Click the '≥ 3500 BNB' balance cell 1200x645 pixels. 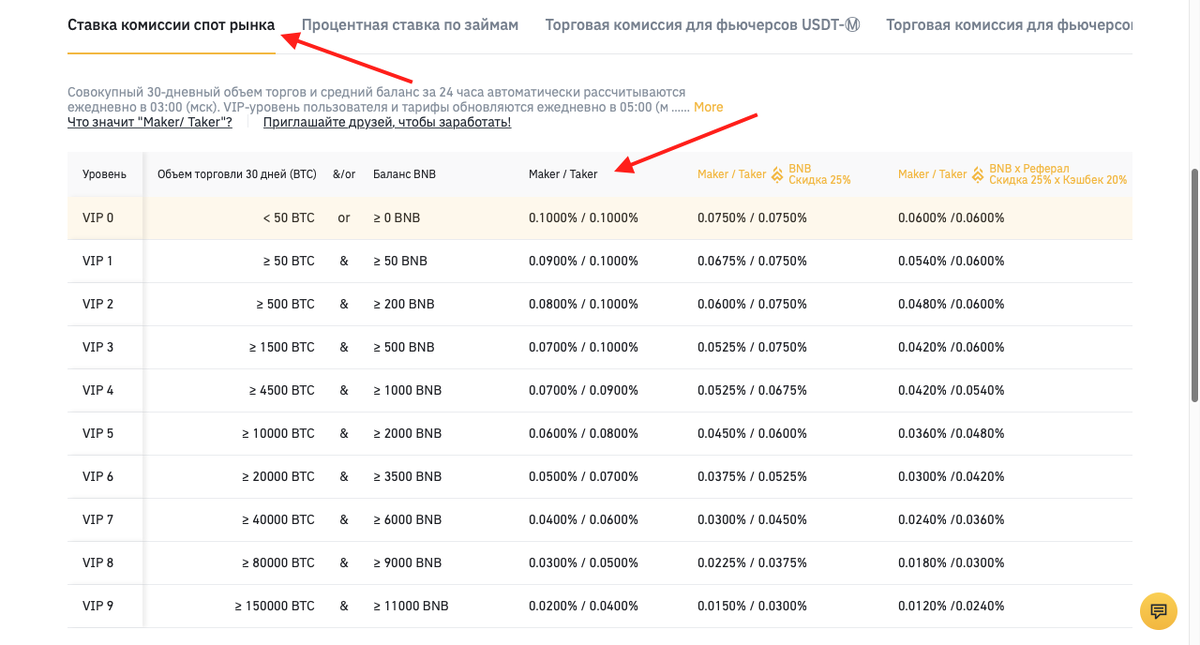pyautogui.click(x=407, y=477)
